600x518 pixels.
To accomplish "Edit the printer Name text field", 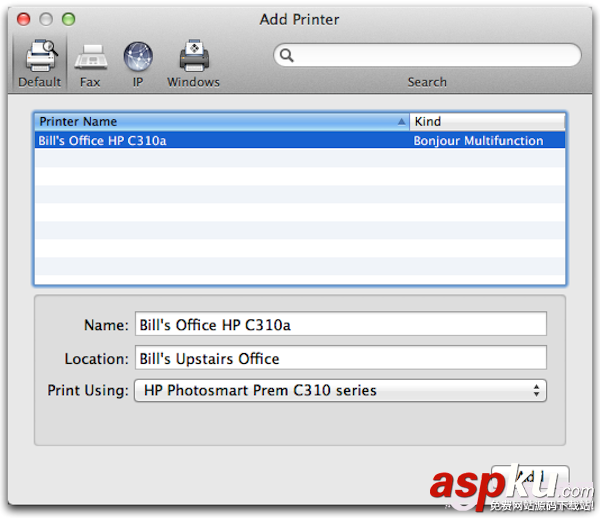I will click(341, 324).
